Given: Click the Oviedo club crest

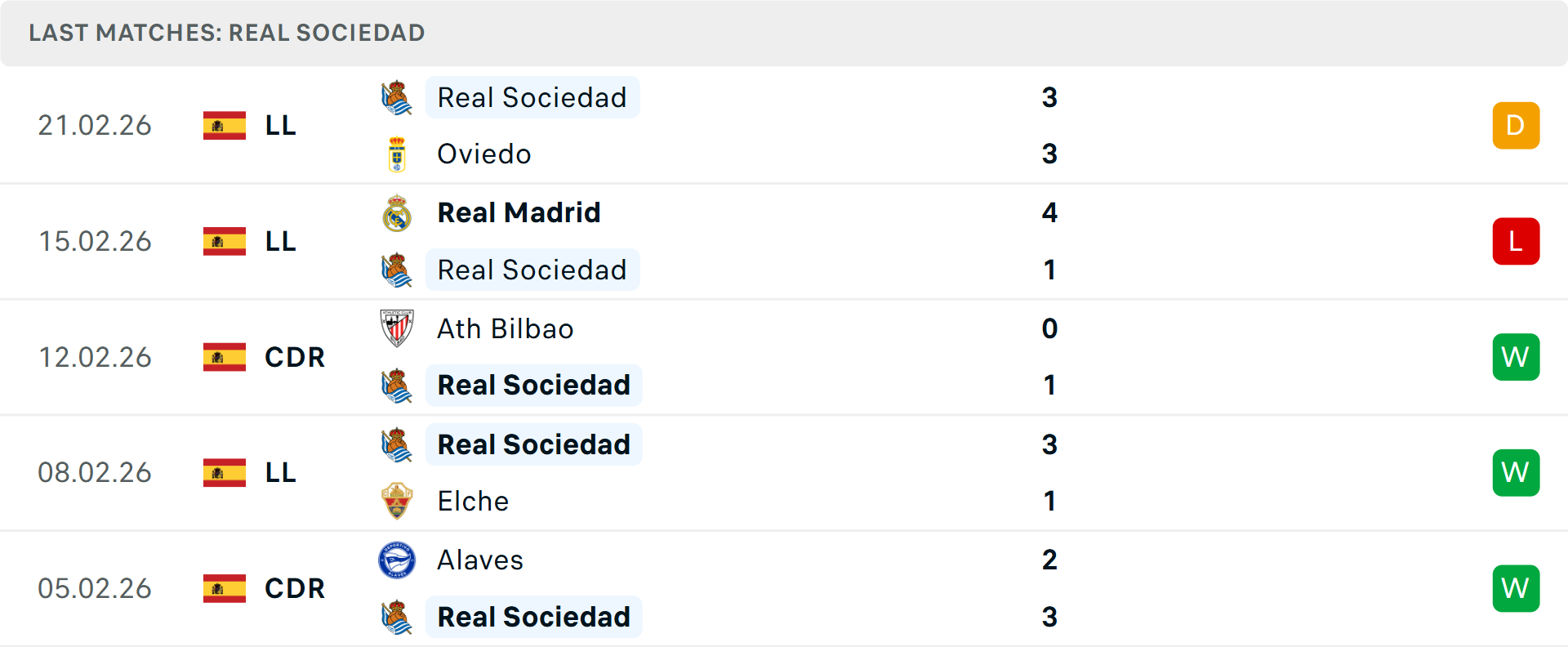Looking at the screenshot, I should (x=397, y=154).
